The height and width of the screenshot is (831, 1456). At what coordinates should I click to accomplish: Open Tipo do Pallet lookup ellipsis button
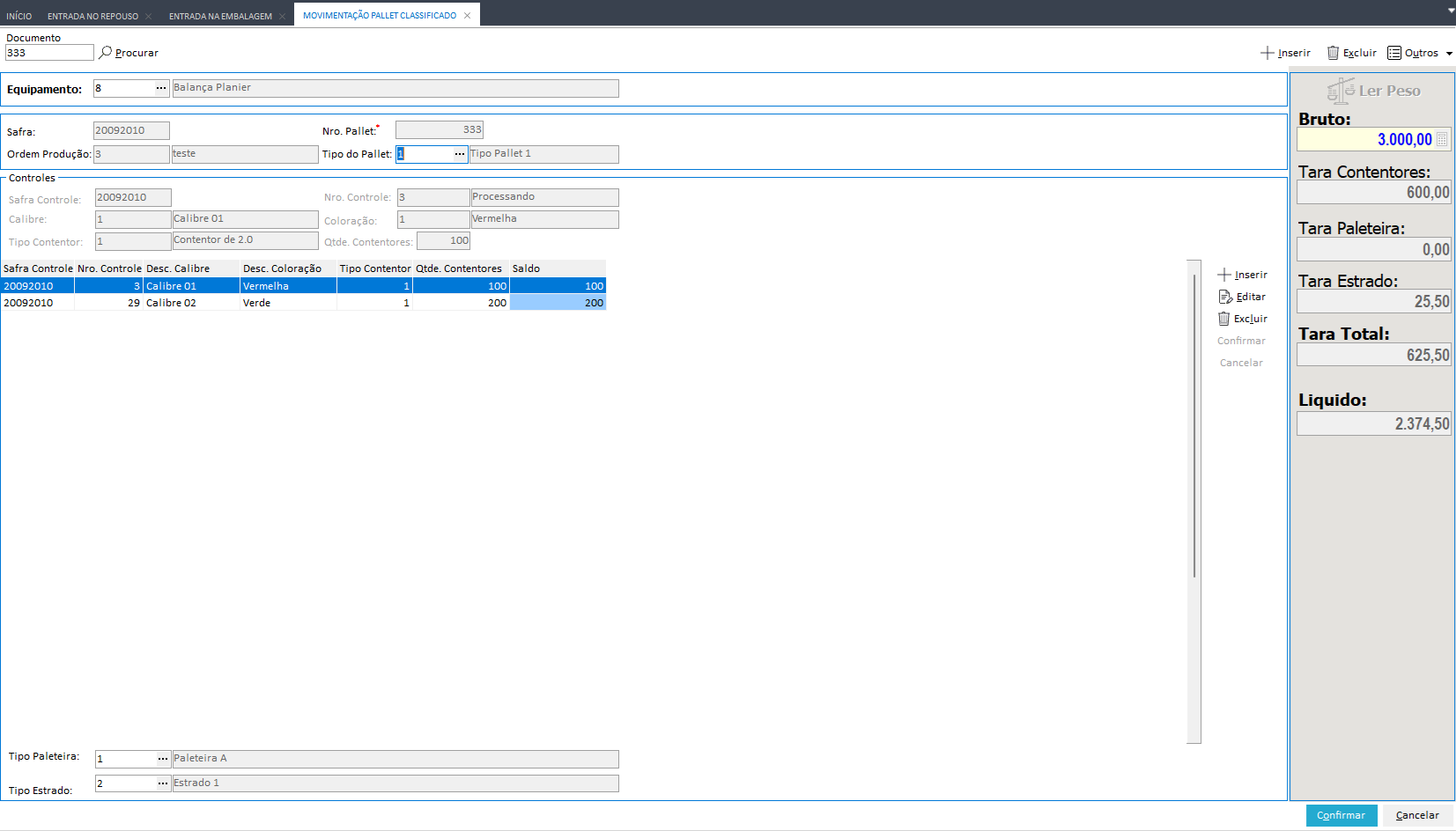point(460,154)
